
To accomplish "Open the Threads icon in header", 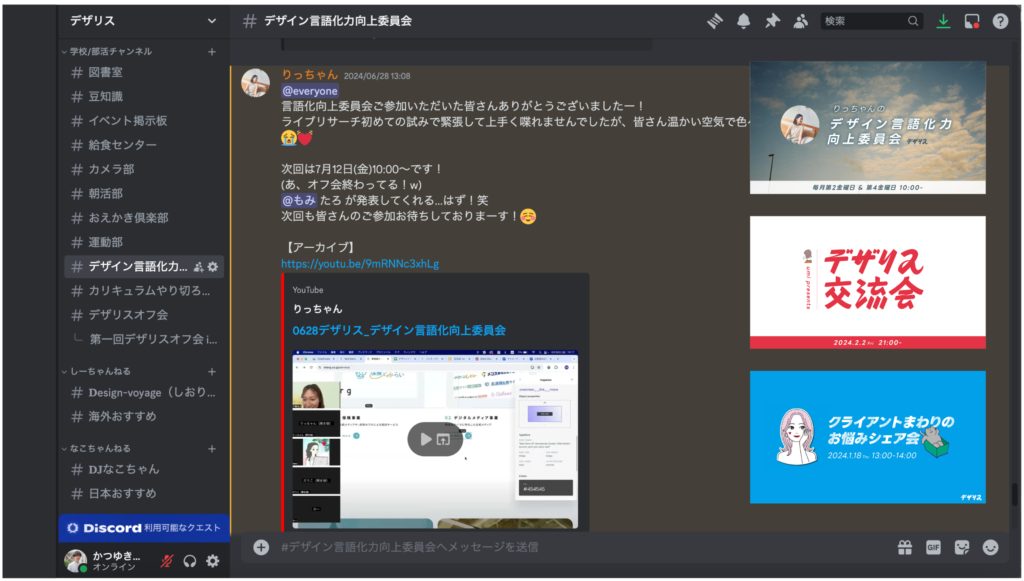I will 715,21.
